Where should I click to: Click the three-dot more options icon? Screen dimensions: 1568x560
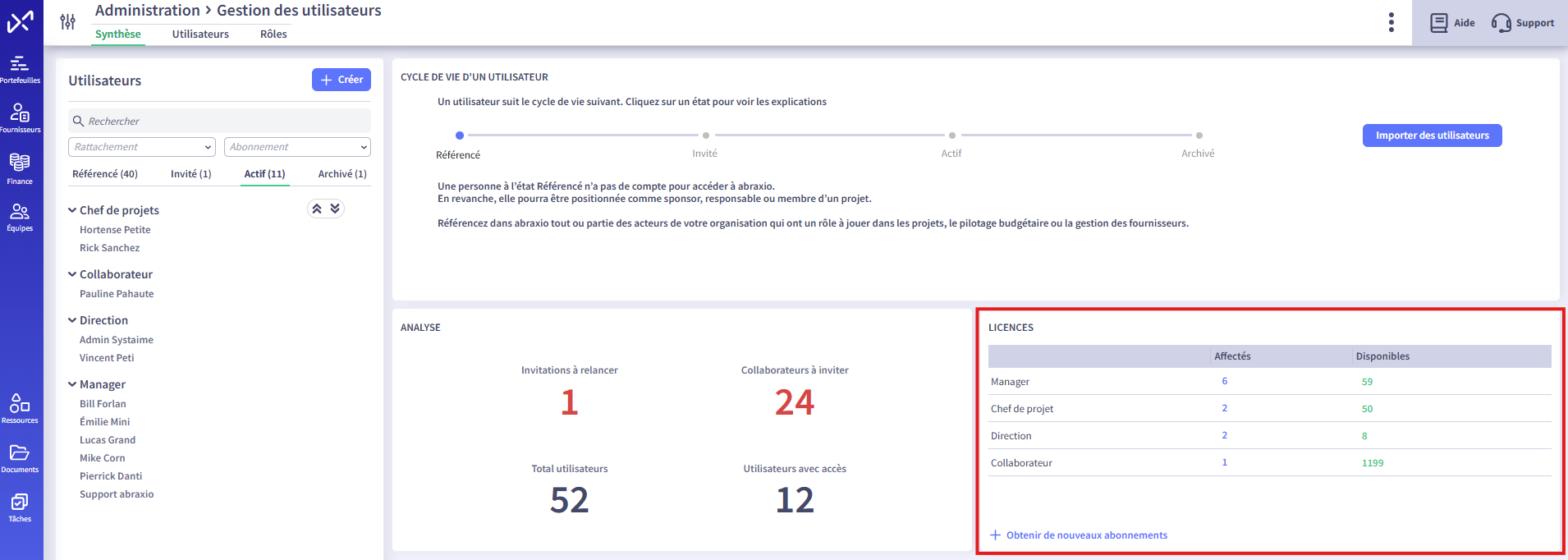pyautogui.click(x=1391, y=22)
